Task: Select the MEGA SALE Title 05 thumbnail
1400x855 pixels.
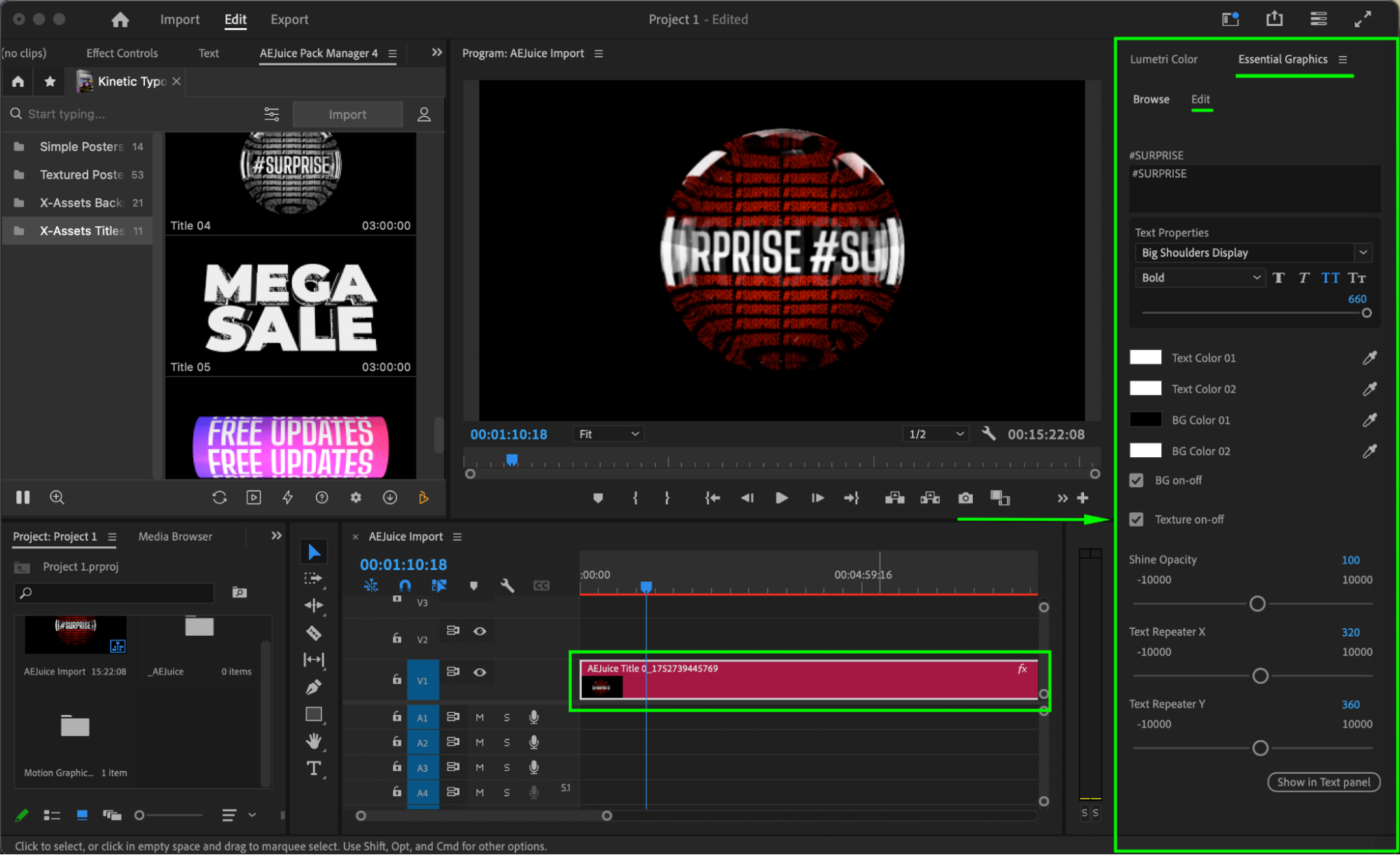Action: (291, 308)
